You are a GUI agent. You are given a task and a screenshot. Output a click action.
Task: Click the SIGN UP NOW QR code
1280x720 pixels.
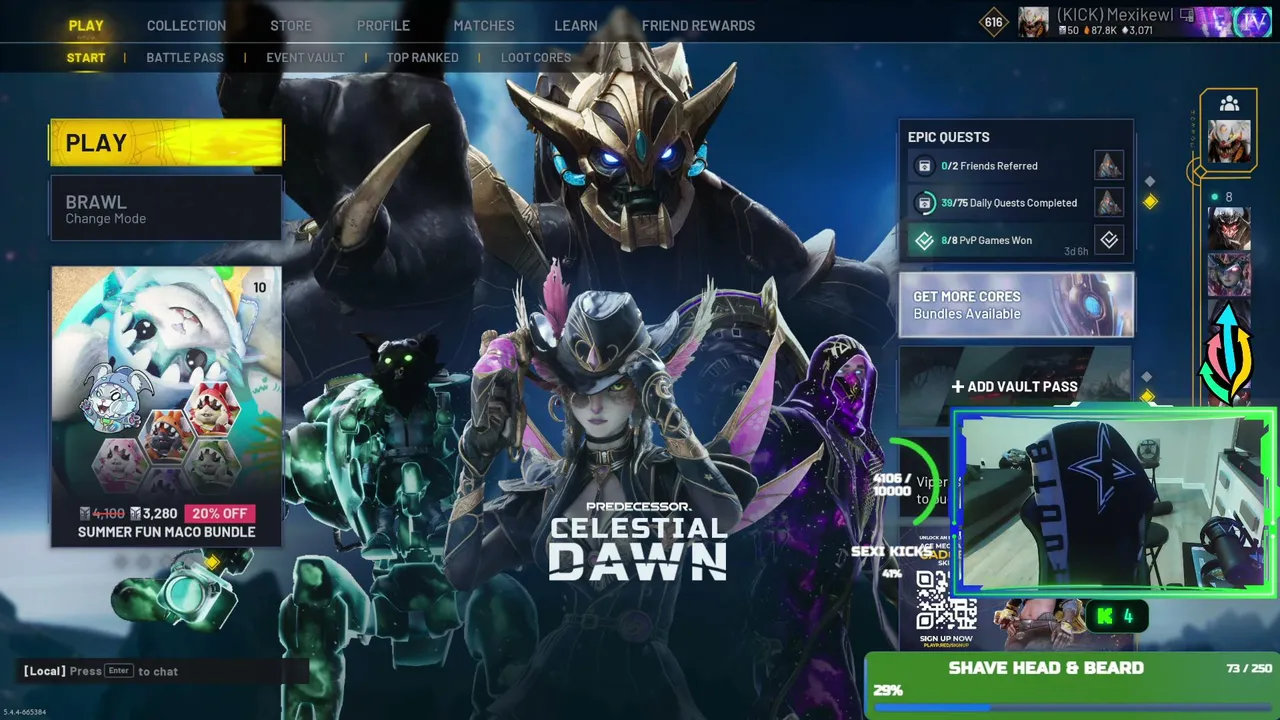946,601
